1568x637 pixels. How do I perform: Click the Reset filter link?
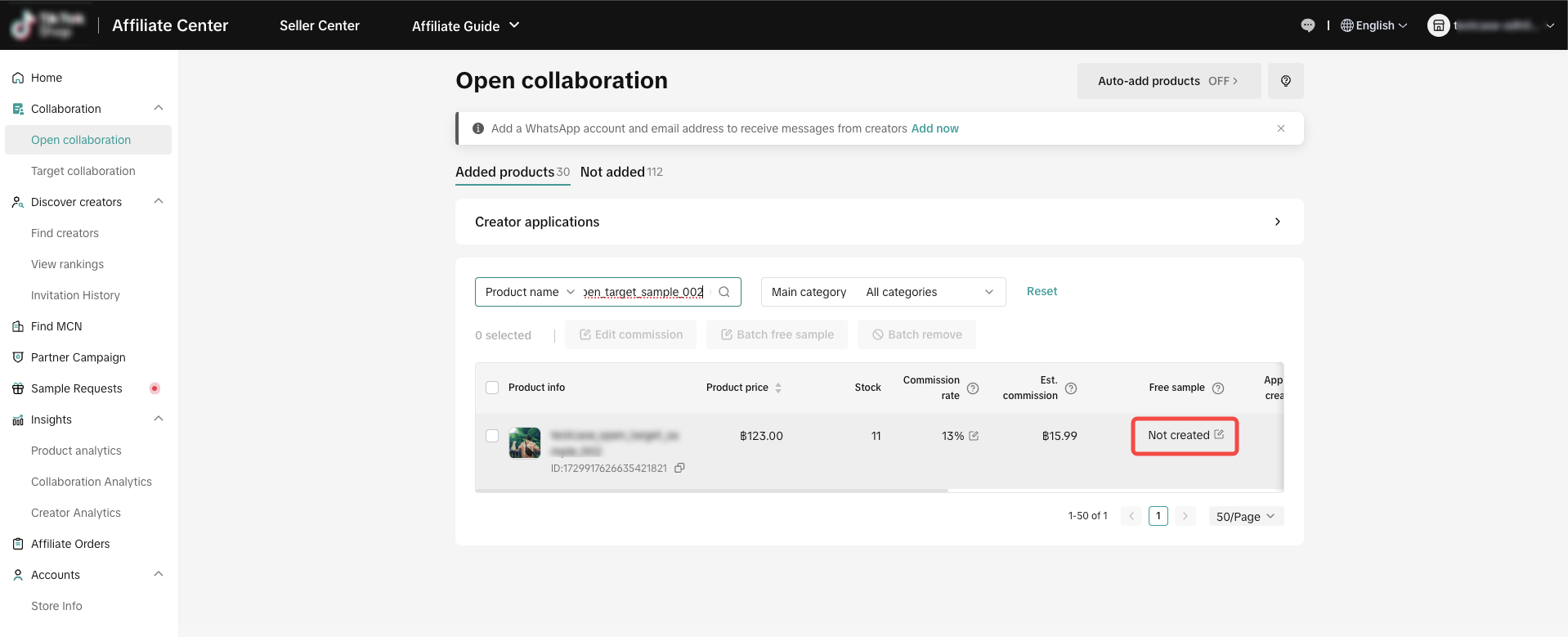pos(1042,291)
